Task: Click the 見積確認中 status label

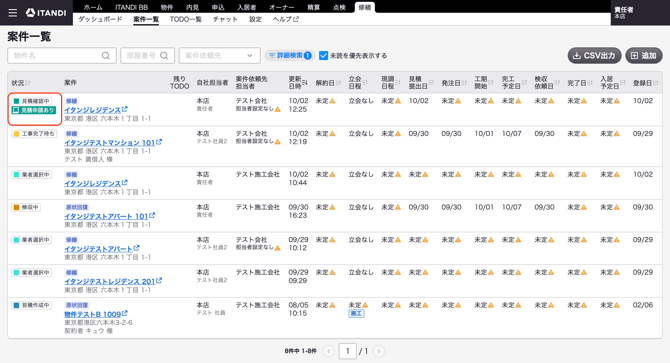Action: point(31,101)
